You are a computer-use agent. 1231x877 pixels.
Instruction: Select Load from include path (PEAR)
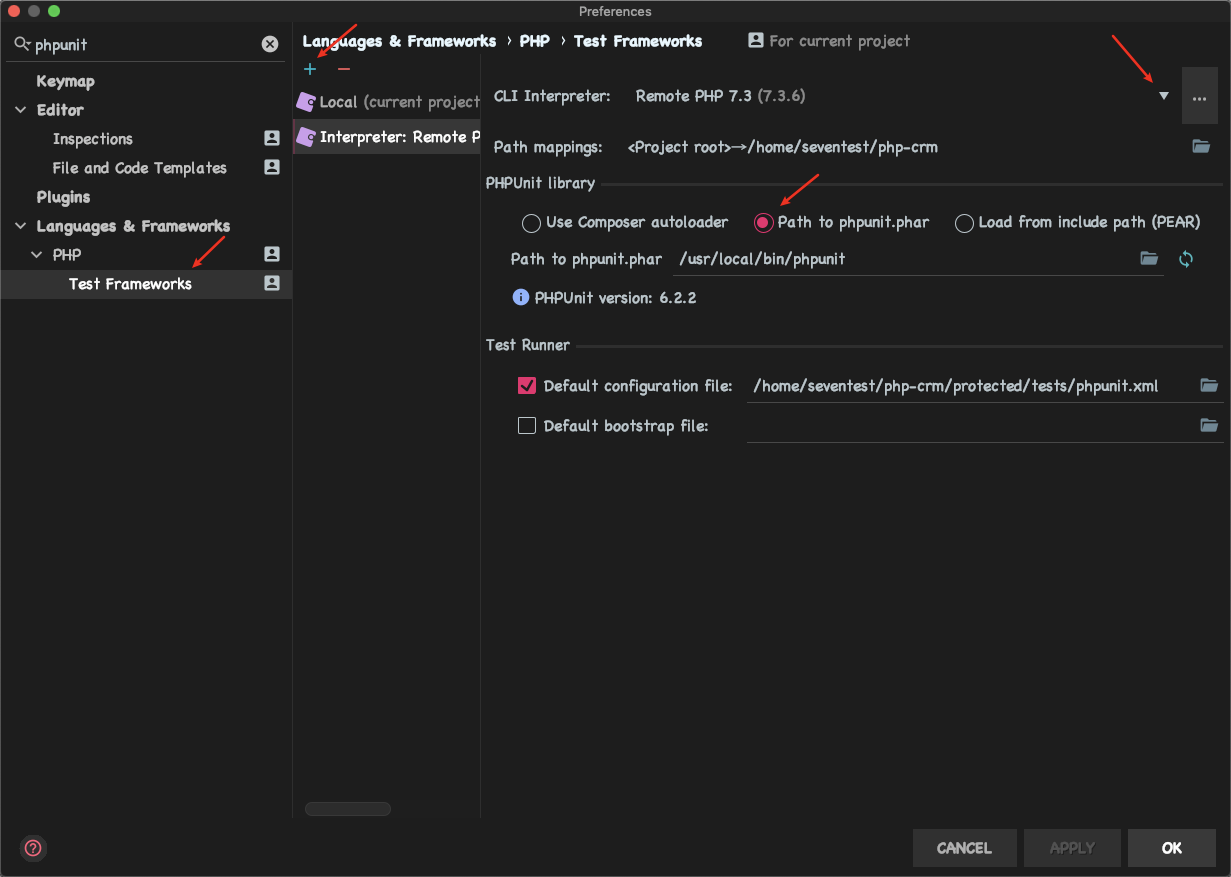coord(964,223)
